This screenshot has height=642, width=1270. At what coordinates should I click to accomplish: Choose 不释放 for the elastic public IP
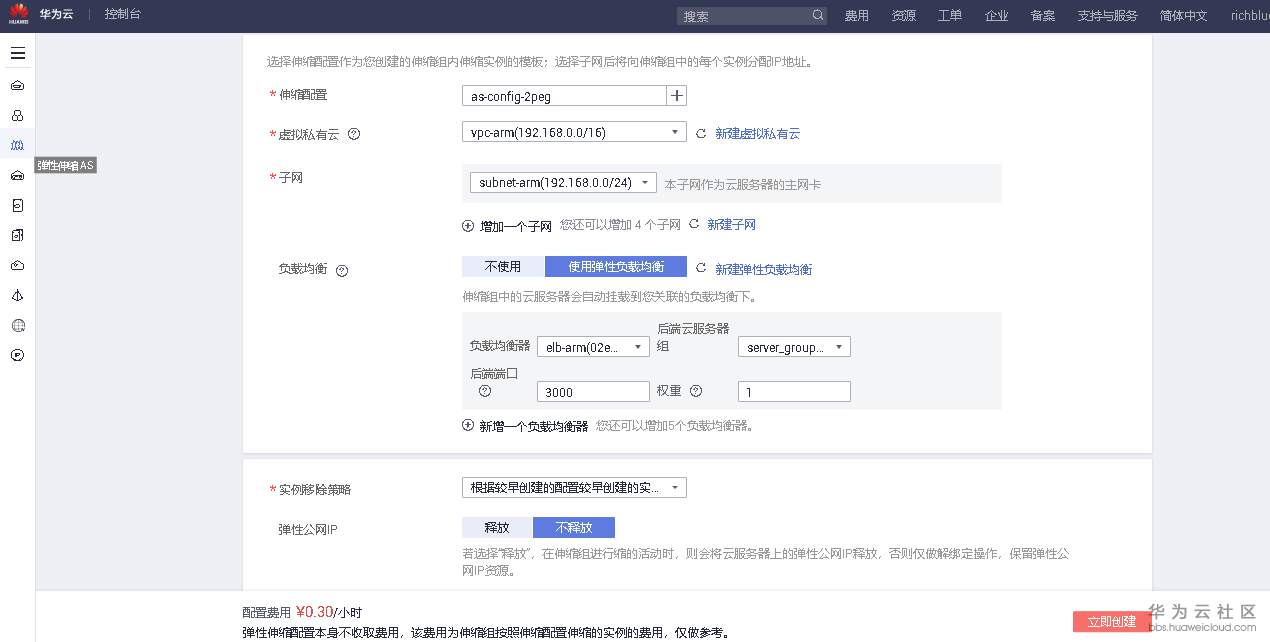point(574,528)
